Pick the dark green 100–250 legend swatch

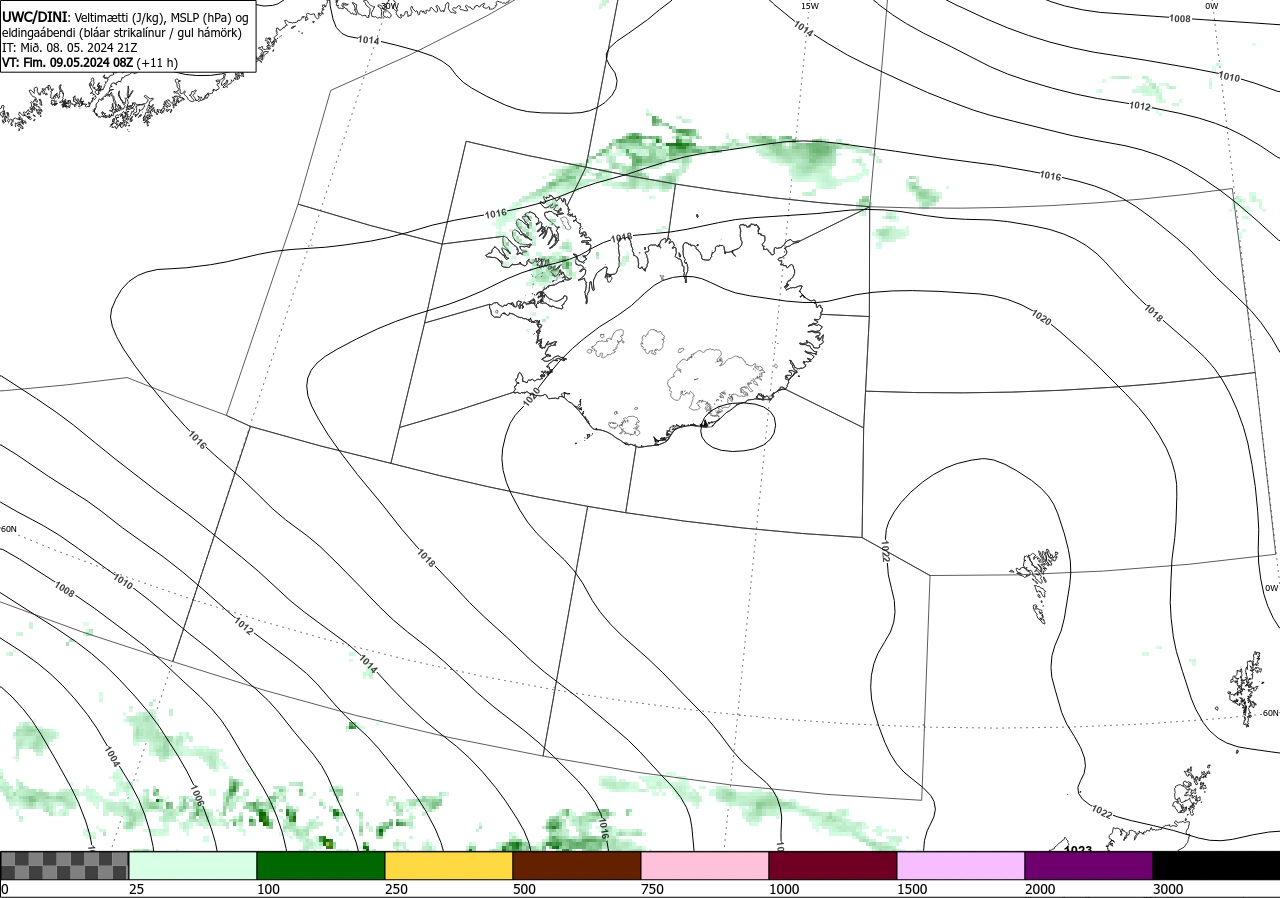click(321, 865)
